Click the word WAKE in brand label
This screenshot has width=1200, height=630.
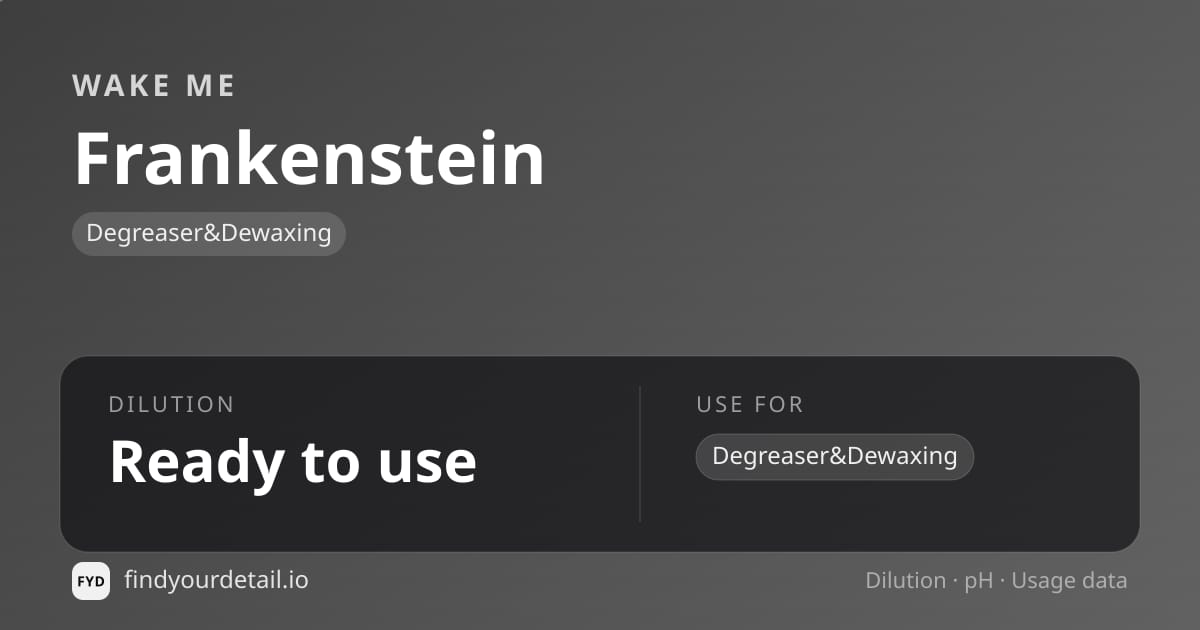pyautogui.click(x=121, y=86)
